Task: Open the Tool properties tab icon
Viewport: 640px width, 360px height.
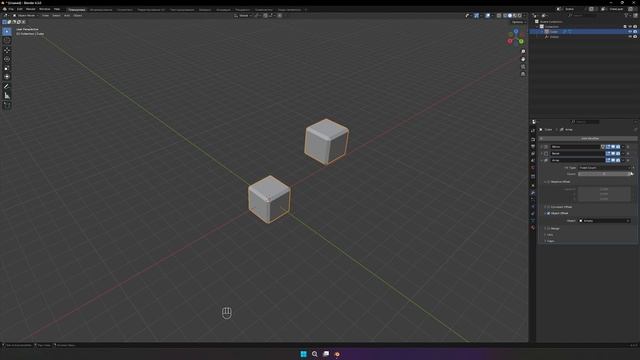Action: pos(533,131)
